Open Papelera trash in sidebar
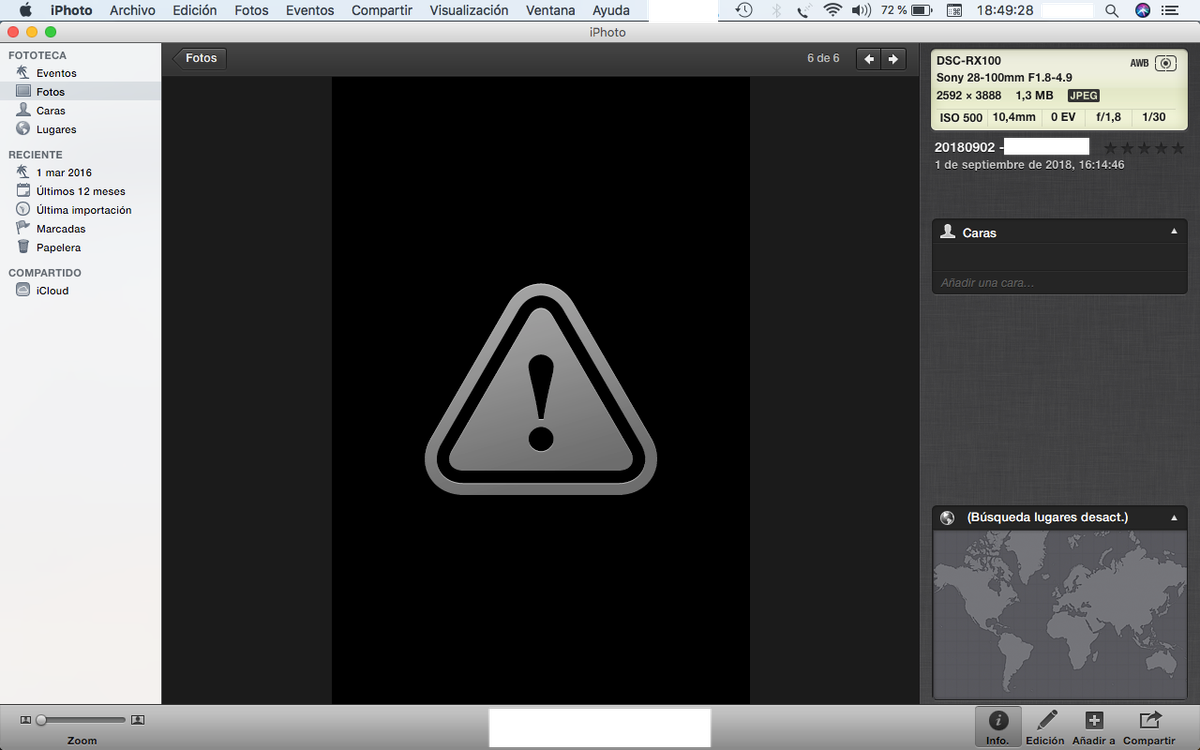The image size is (1200, 750). [58, 248]
